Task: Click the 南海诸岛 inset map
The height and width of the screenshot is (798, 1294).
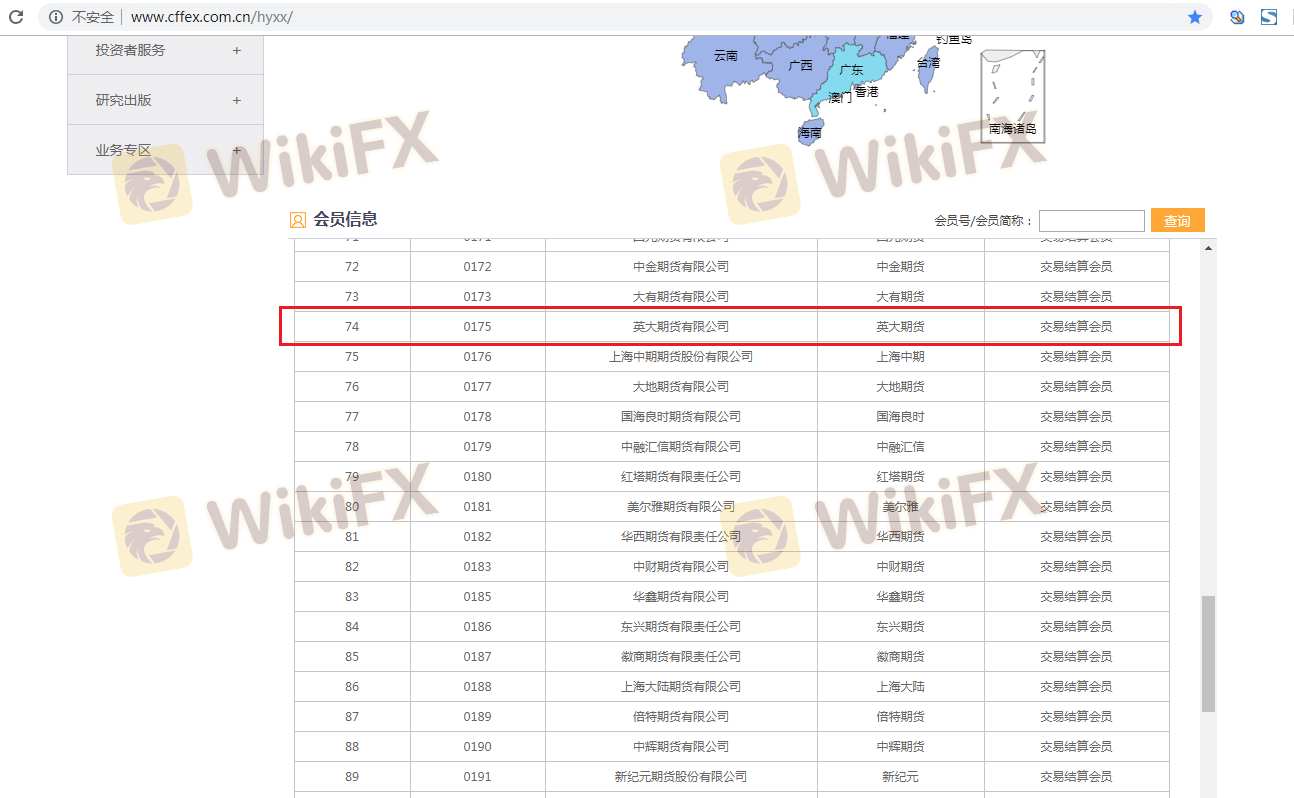Action: [x=1012, y=96]
